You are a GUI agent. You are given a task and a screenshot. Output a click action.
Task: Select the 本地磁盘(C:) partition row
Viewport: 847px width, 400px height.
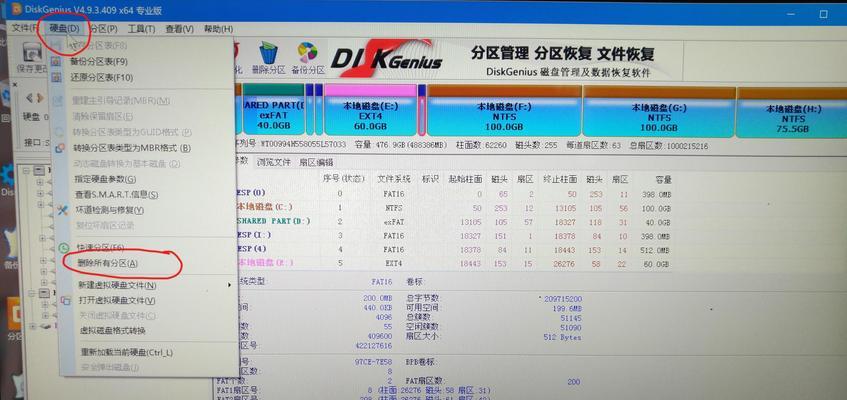(x=453, y=208)
